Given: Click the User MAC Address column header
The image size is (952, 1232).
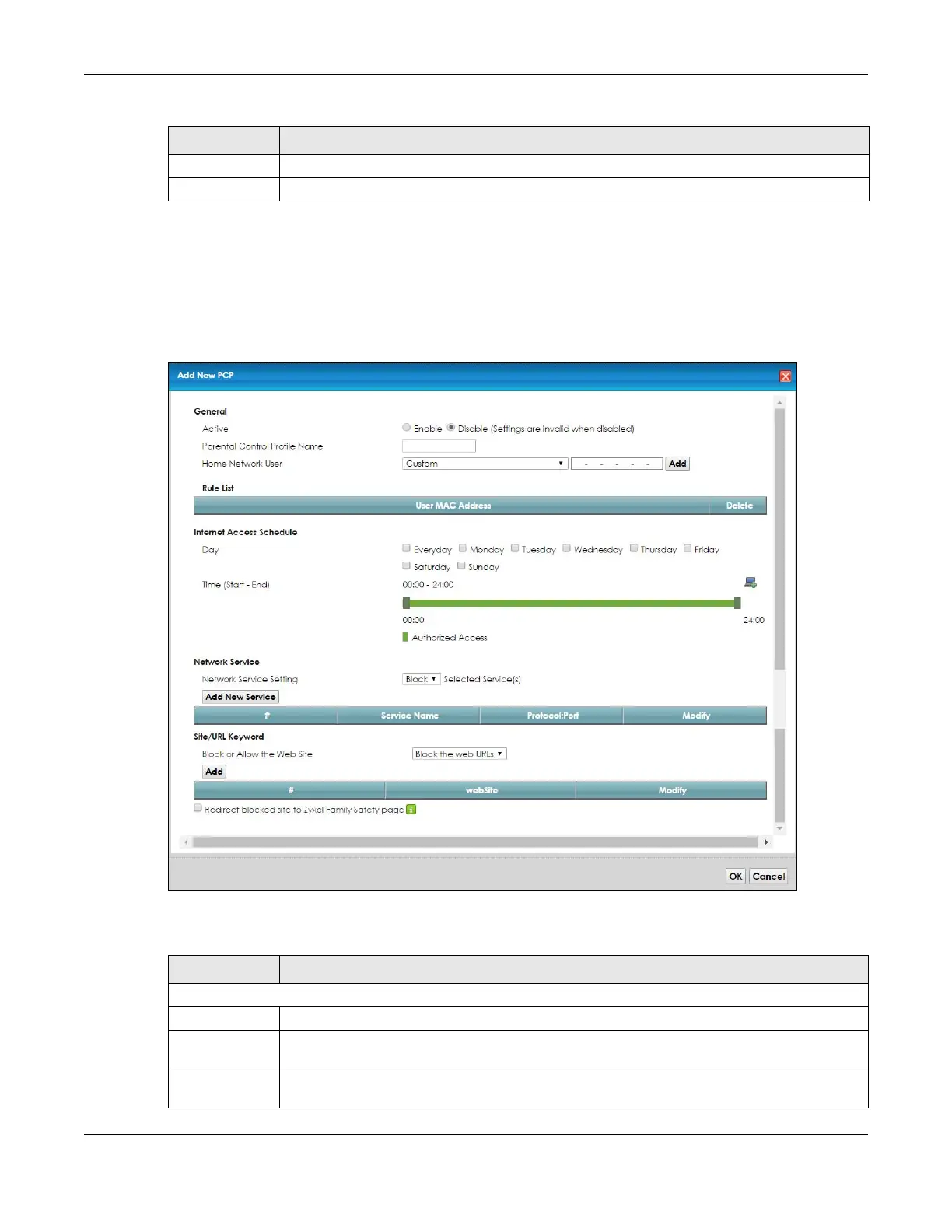Looking at the screenshot, I should [453, 506].
